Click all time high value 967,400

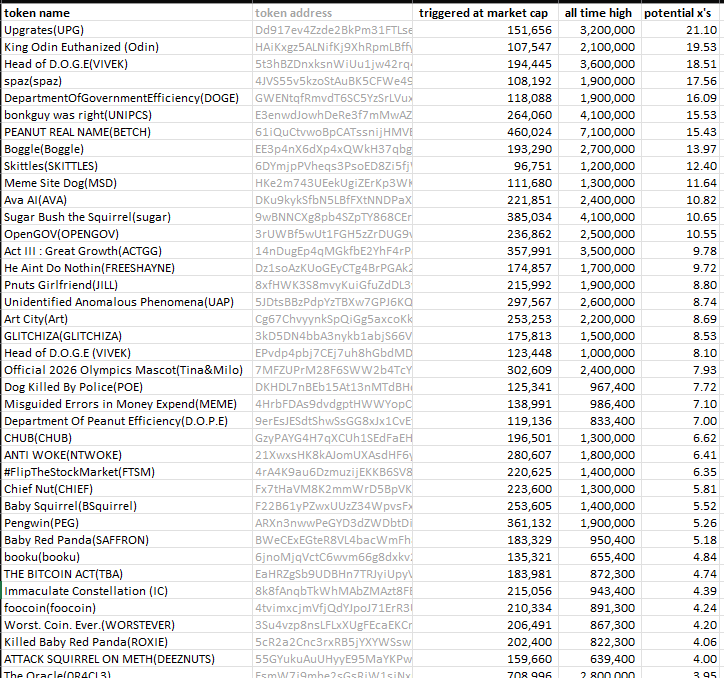click(x=599, y=387)
